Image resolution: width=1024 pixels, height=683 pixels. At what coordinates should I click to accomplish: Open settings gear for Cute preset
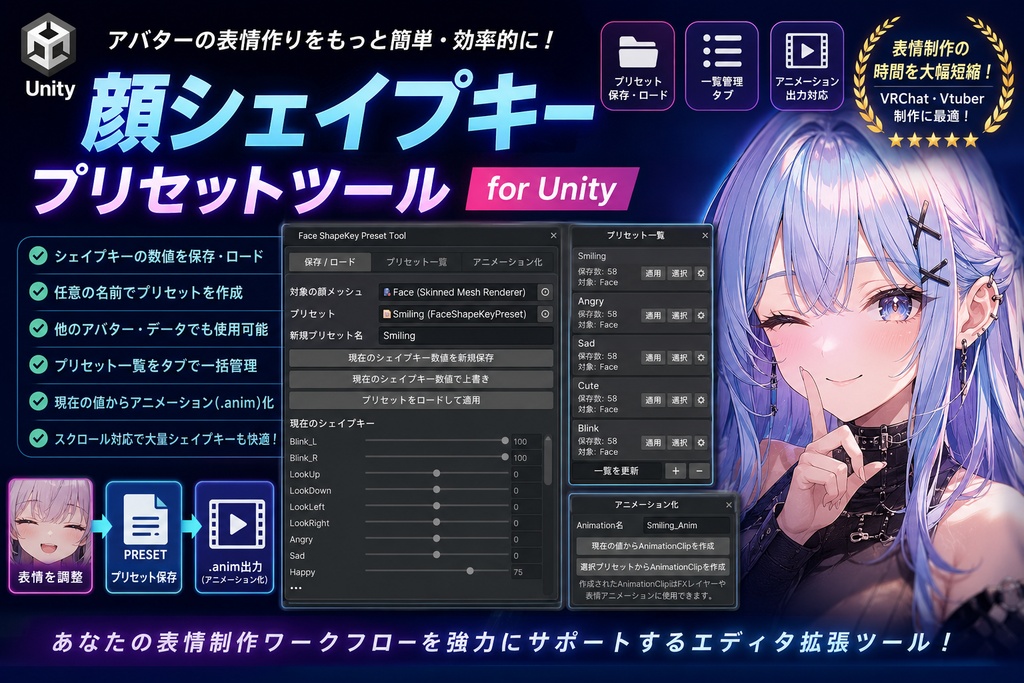(x=701, y=400)
